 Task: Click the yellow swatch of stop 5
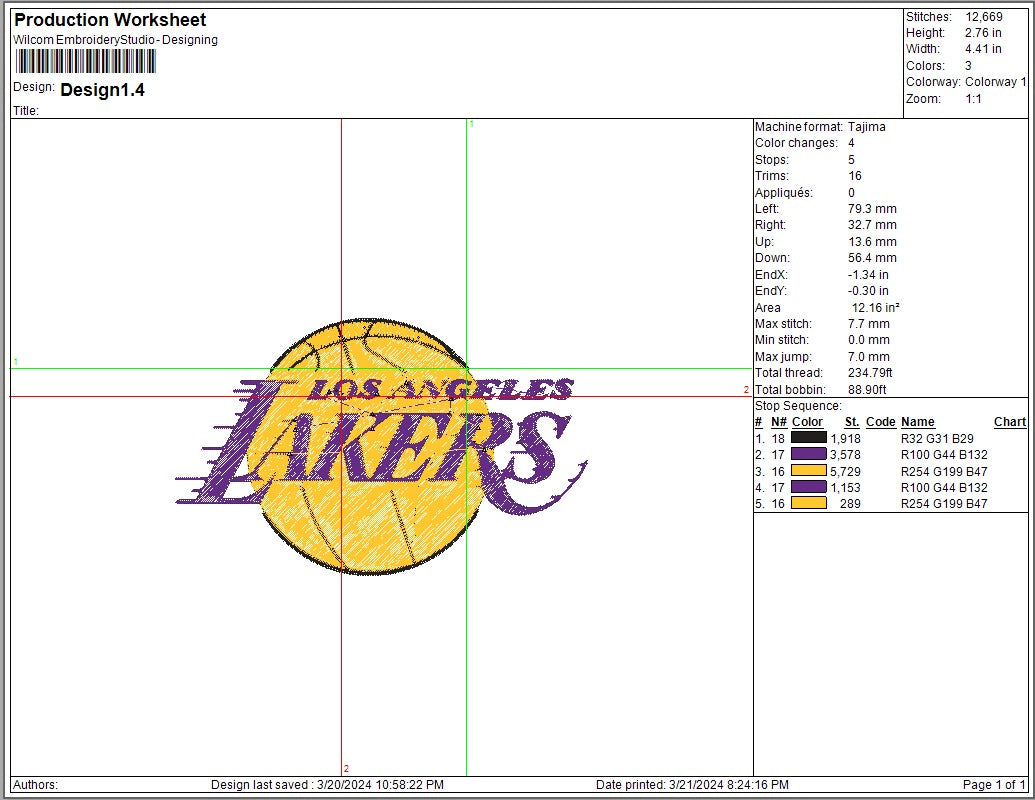[x=808, y=504]
